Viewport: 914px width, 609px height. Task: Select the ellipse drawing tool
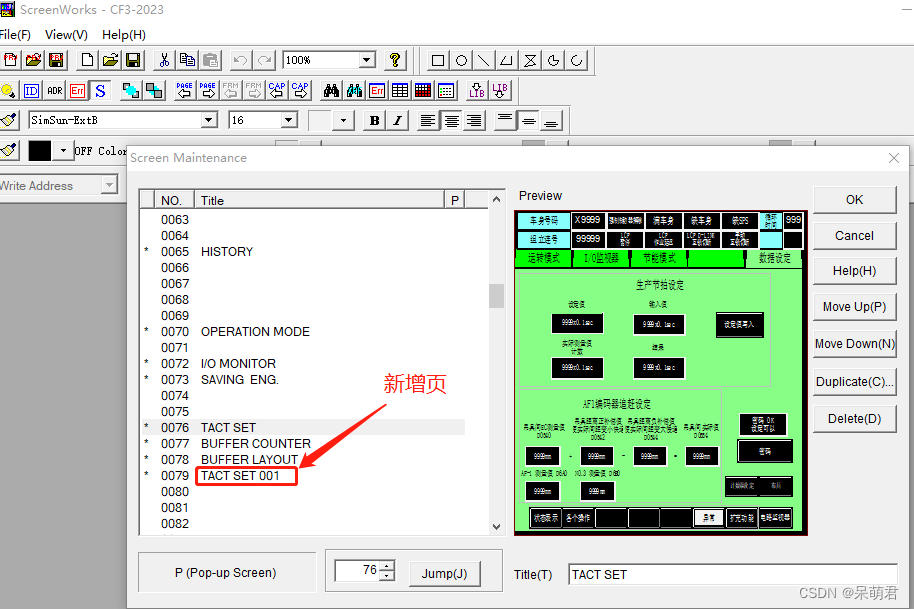click(460, 60)
